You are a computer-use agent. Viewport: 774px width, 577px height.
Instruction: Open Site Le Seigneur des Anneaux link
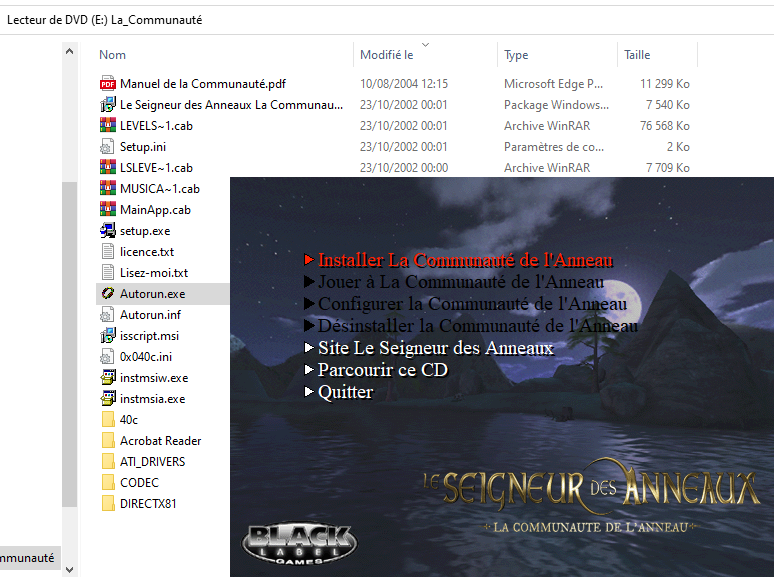[x=429, y=348]
